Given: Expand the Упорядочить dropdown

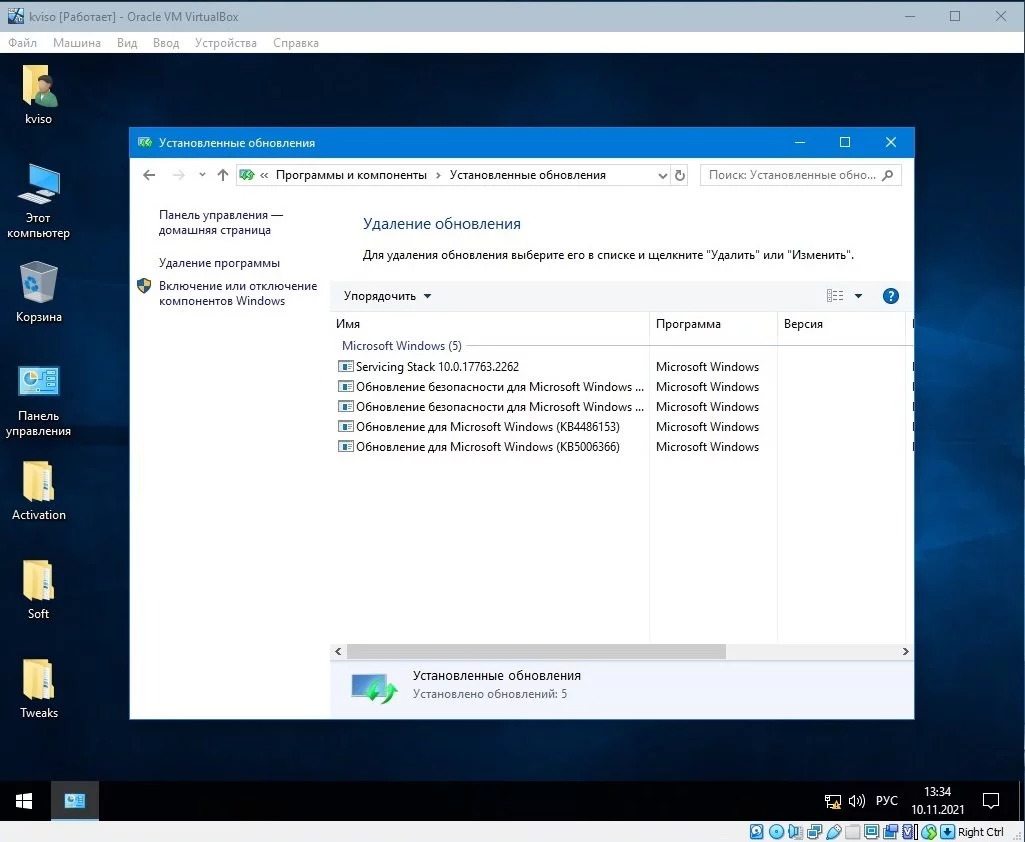Looking at the screenshot, I should pyautogui.click(x=387, y=296).
